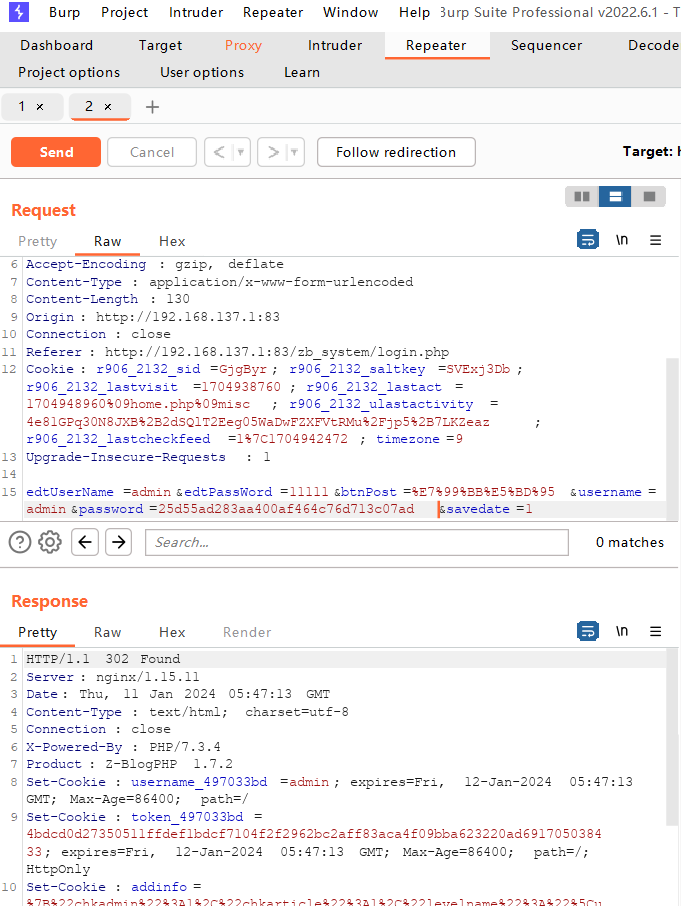Viewport: 681px width, 906px height.
Task: Toggle word wrap in Request panel
Action: pyautogui.click(x=588, y=239)
